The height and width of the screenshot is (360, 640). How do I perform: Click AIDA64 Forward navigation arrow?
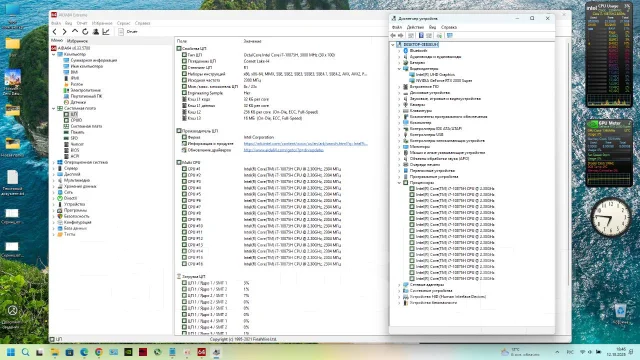click(64, 31)
